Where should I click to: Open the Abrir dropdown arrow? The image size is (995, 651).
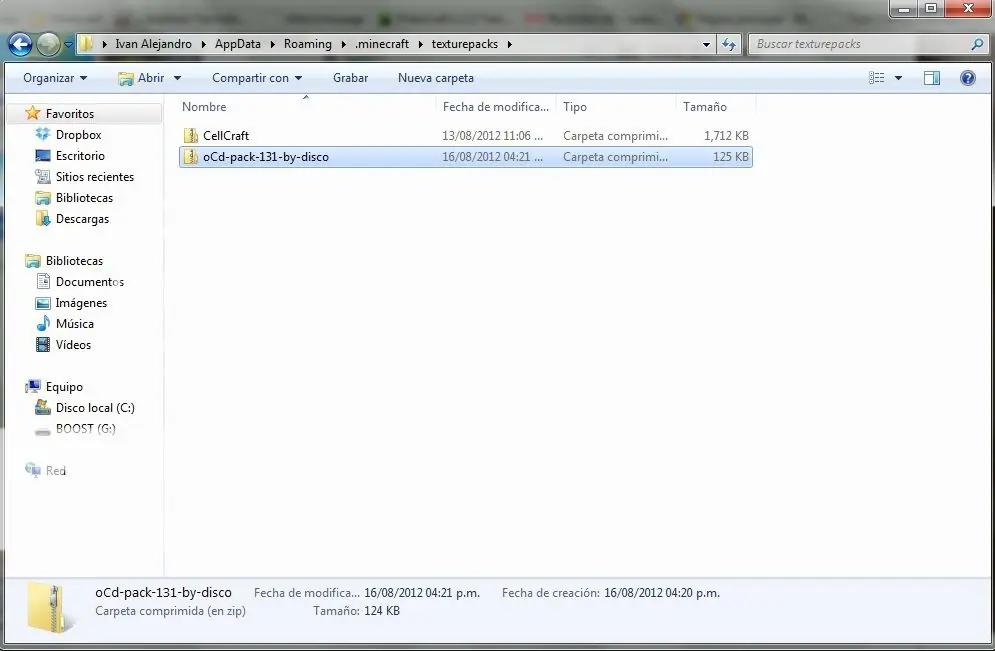[178, 78]
